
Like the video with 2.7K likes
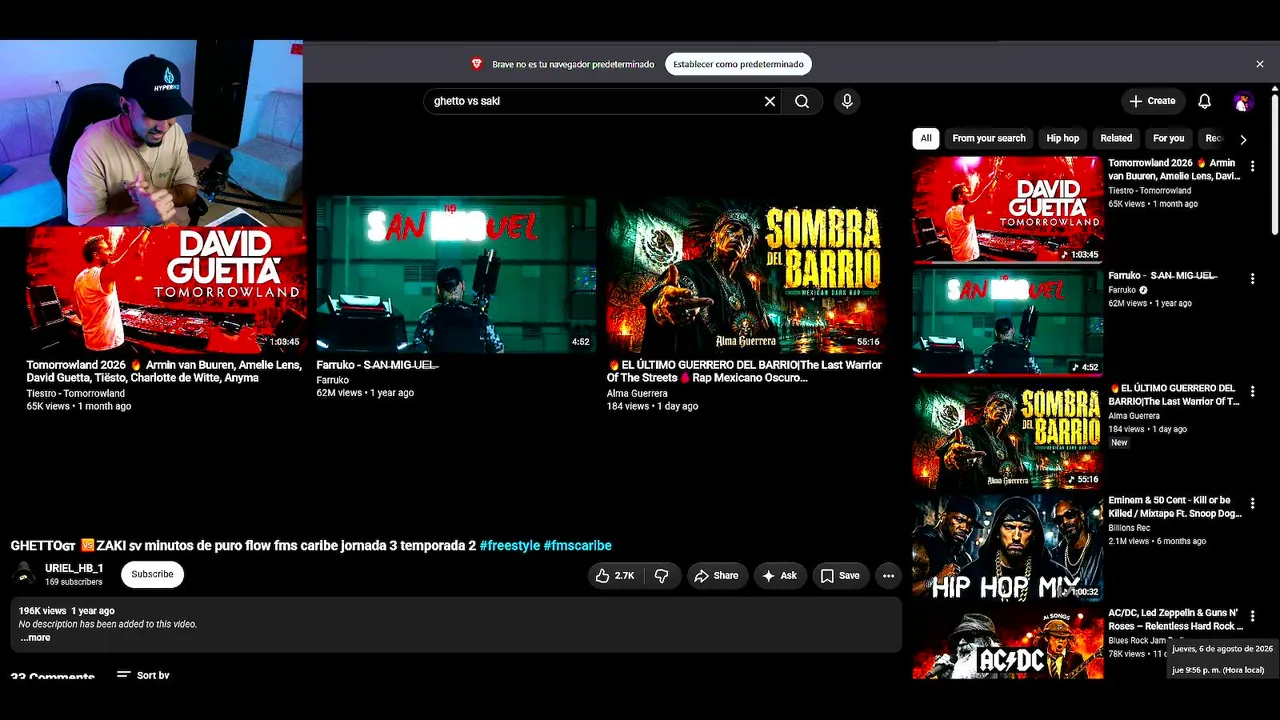click(615, 575)
